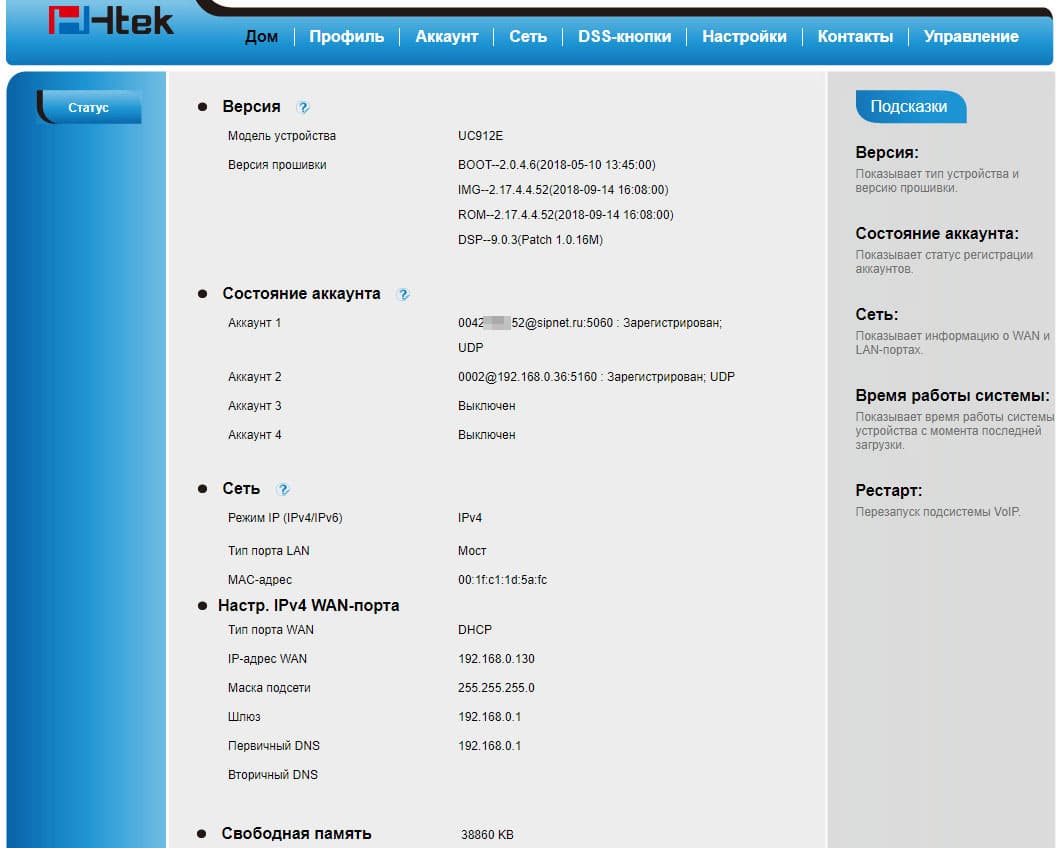Select the Статус sidebar tab
Viewport: 1061px width, 848px height.
[89, 107]
